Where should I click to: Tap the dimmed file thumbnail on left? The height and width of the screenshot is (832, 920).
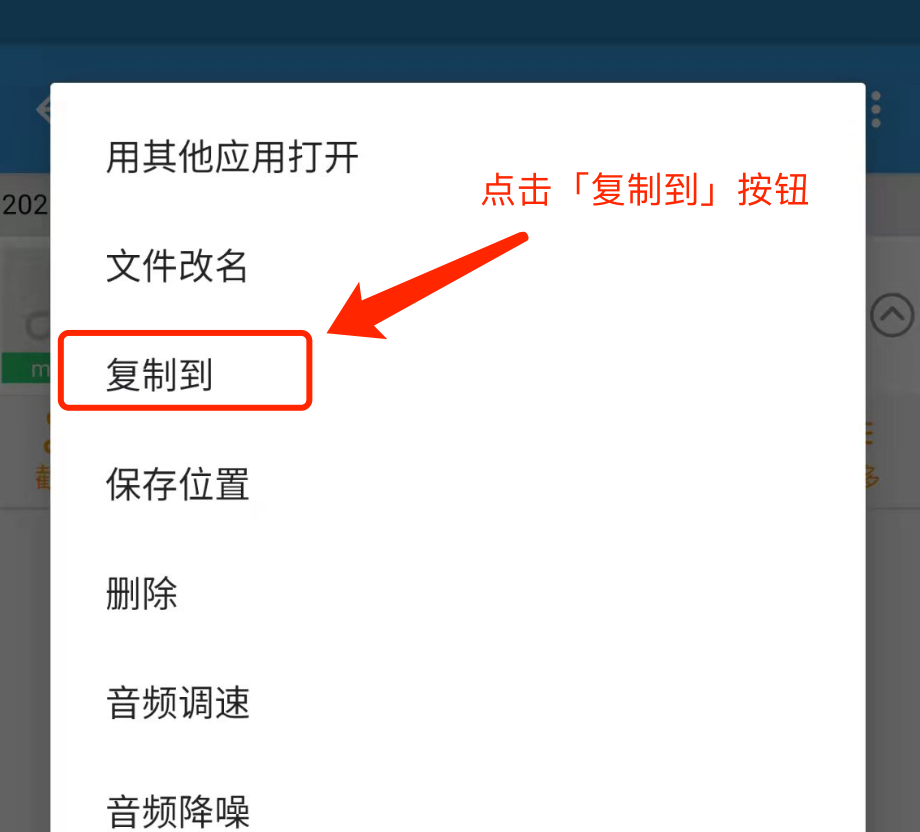coord(26,299)
